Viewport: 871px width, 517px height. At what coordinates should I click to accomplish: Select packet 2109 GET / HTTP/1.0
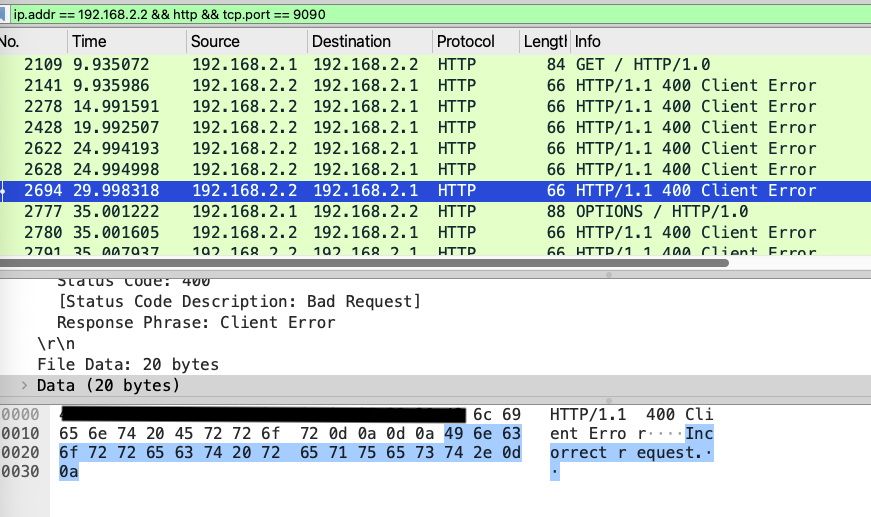point(436,64)
